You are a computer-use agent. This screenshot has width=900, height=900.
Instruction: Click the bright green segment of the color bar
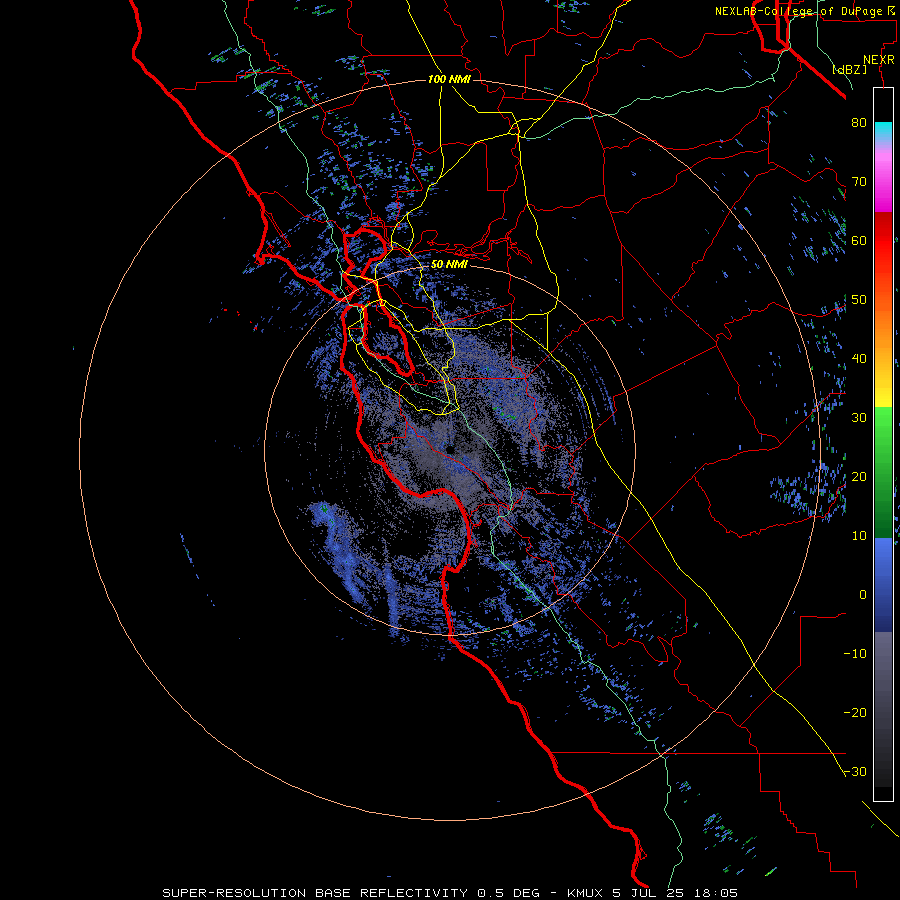click(x=883, y=425)
